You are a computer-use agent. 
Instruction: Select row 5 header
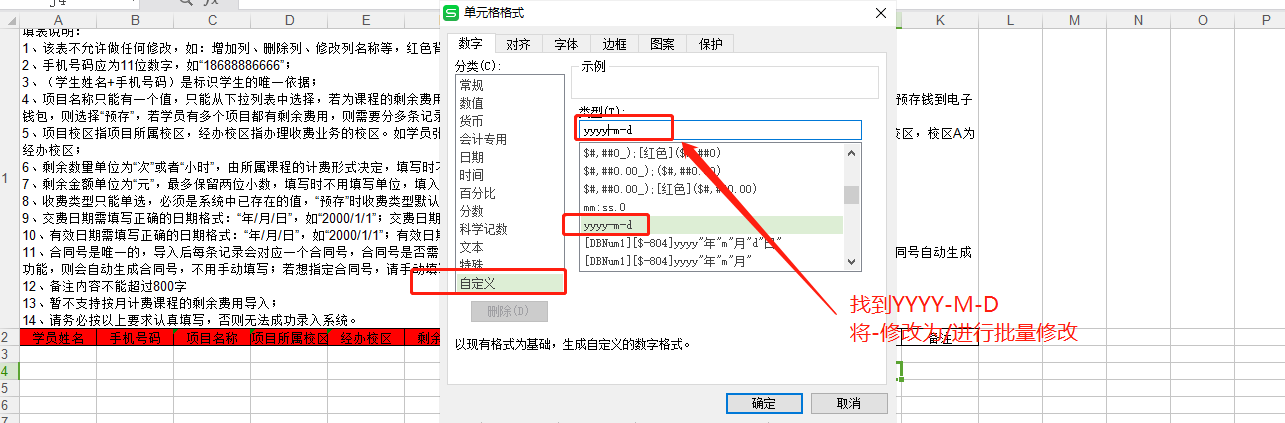(9, 388)
